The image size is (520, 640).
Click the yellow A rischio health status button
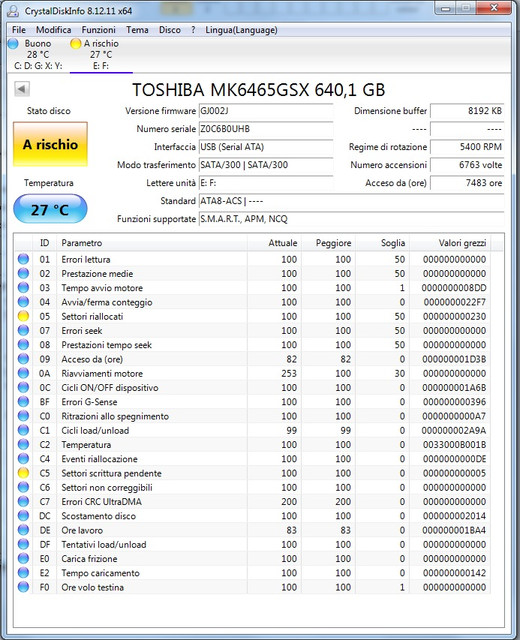pos(50,144)
